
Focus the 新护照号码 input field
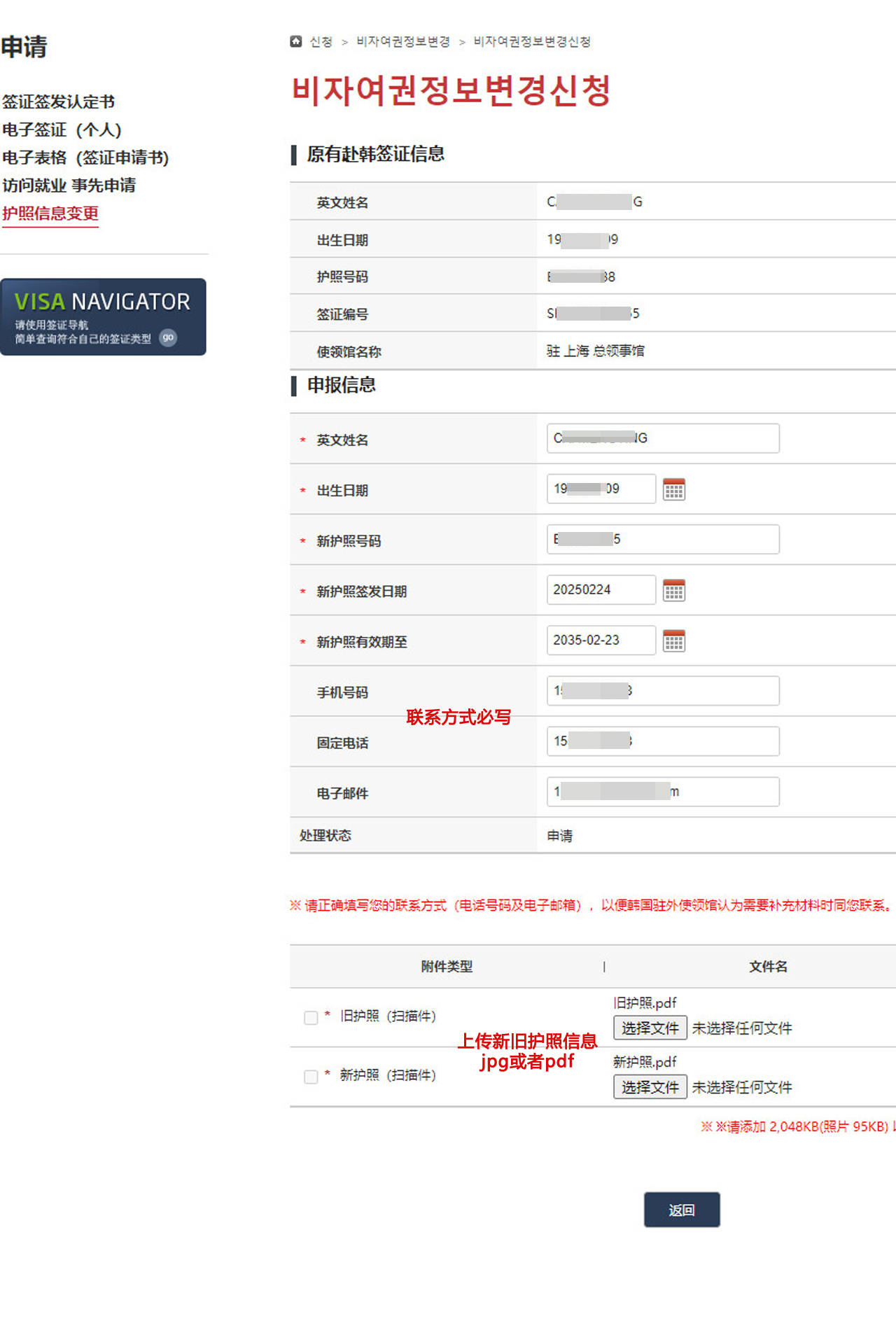pos(663,539)
